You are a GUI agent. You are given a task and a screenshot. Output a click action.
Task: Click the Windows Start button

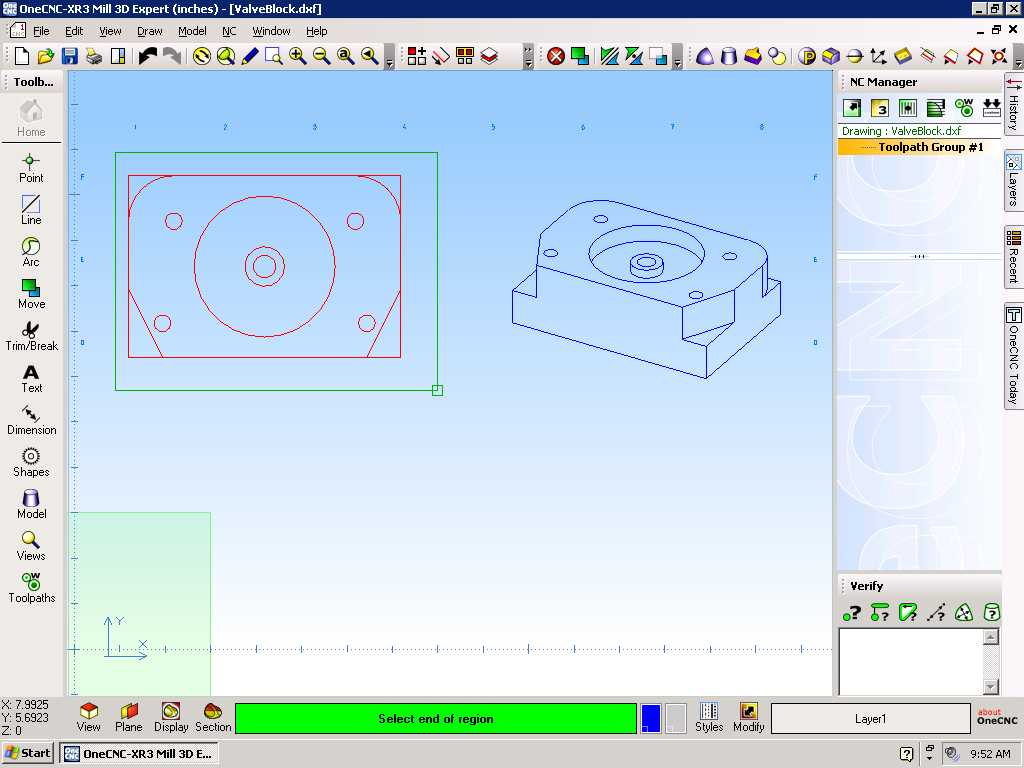click(x=27, y=753)
